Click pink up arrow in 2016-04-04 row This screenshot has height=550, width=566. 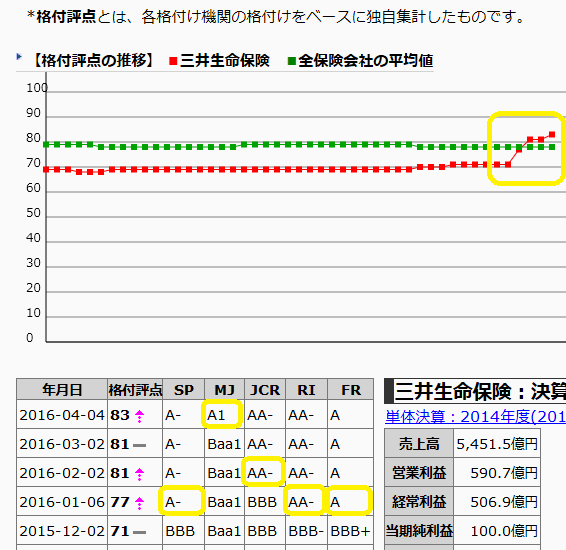139,416
